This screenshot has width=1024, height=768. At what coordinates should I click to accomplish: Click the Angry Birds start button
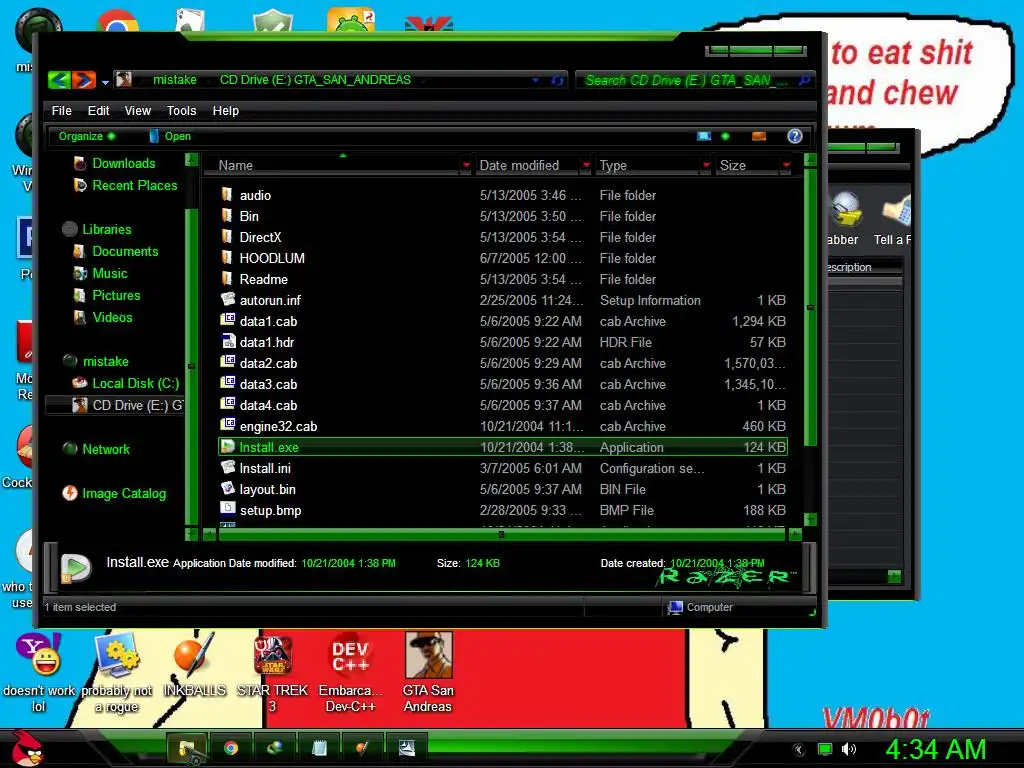26,748
